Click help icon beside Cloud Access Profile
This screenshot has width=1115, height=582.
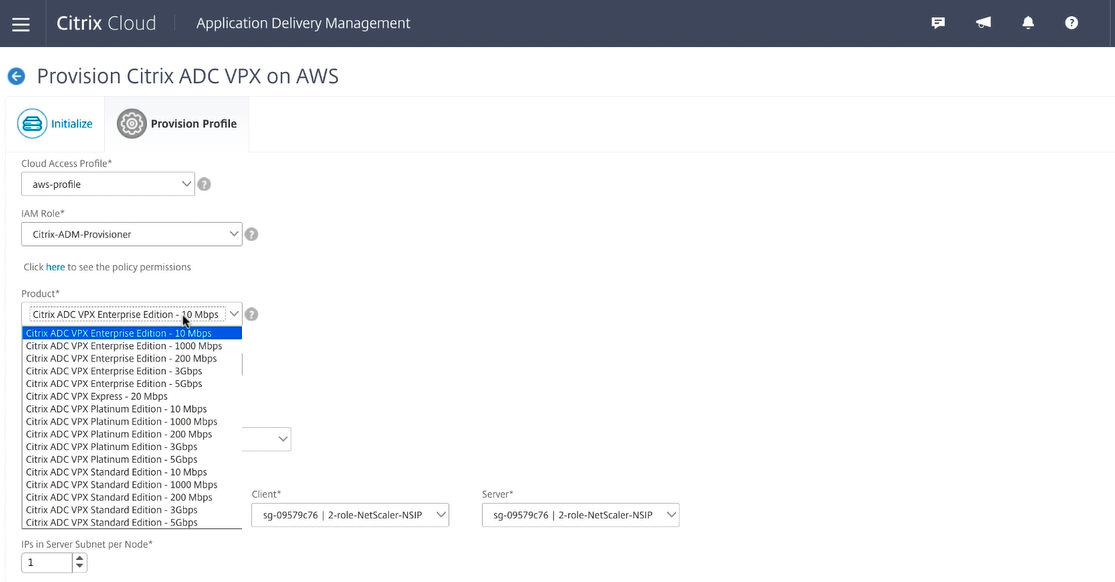(x=204, y=184)
